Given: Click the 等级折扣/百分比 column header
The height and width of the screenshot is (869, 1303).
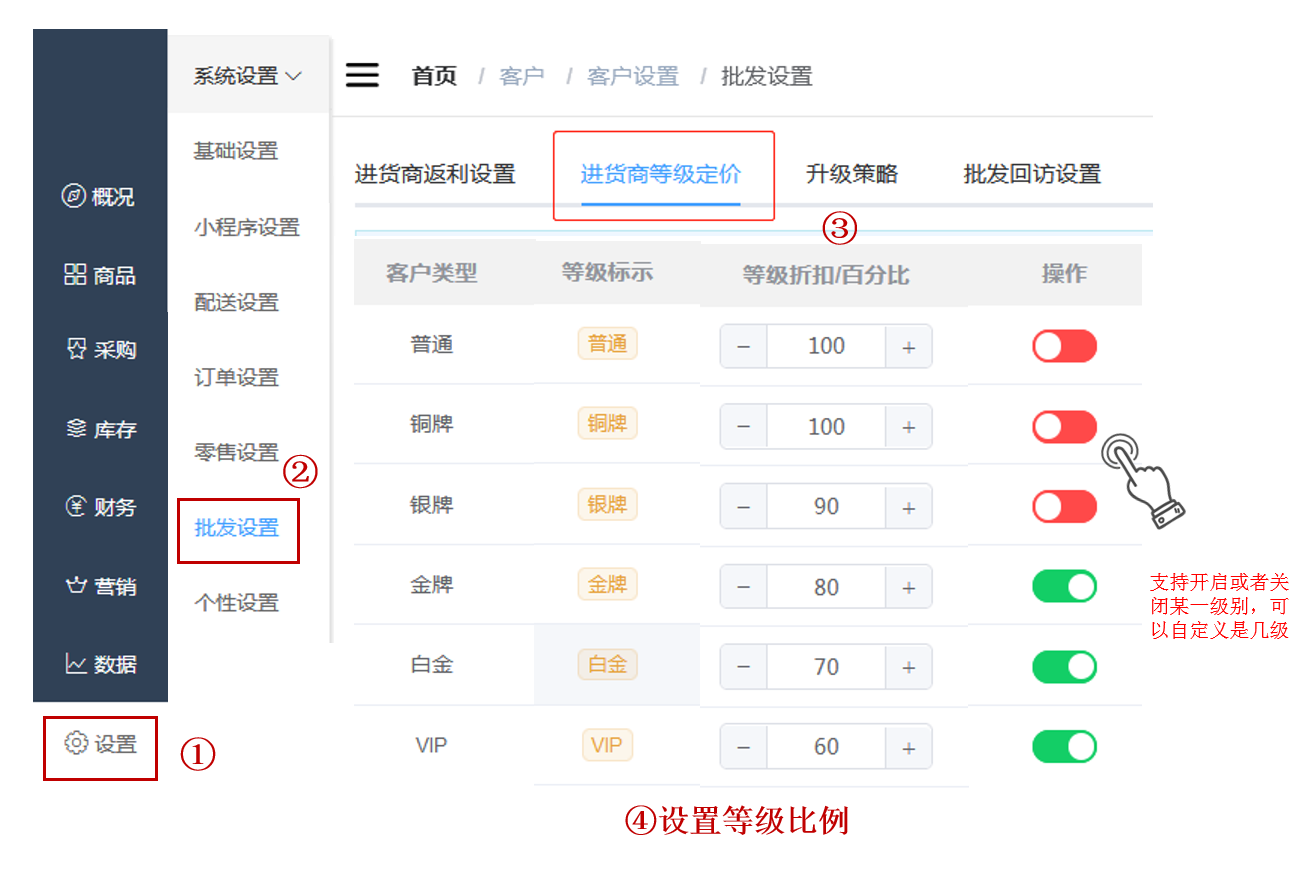Looking at the screenshot, I should tap(826, 275).
